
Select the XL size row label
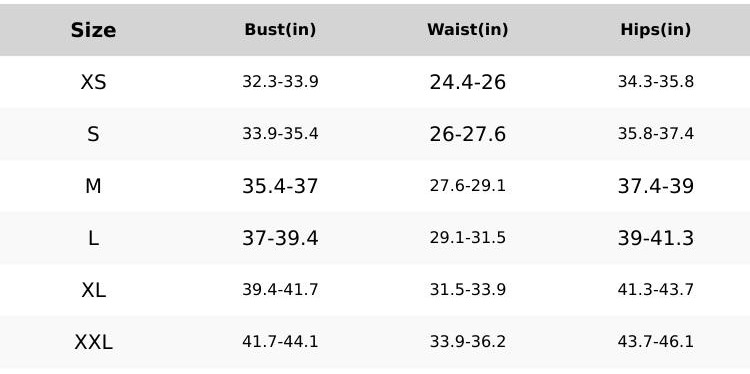coord(93,290)
